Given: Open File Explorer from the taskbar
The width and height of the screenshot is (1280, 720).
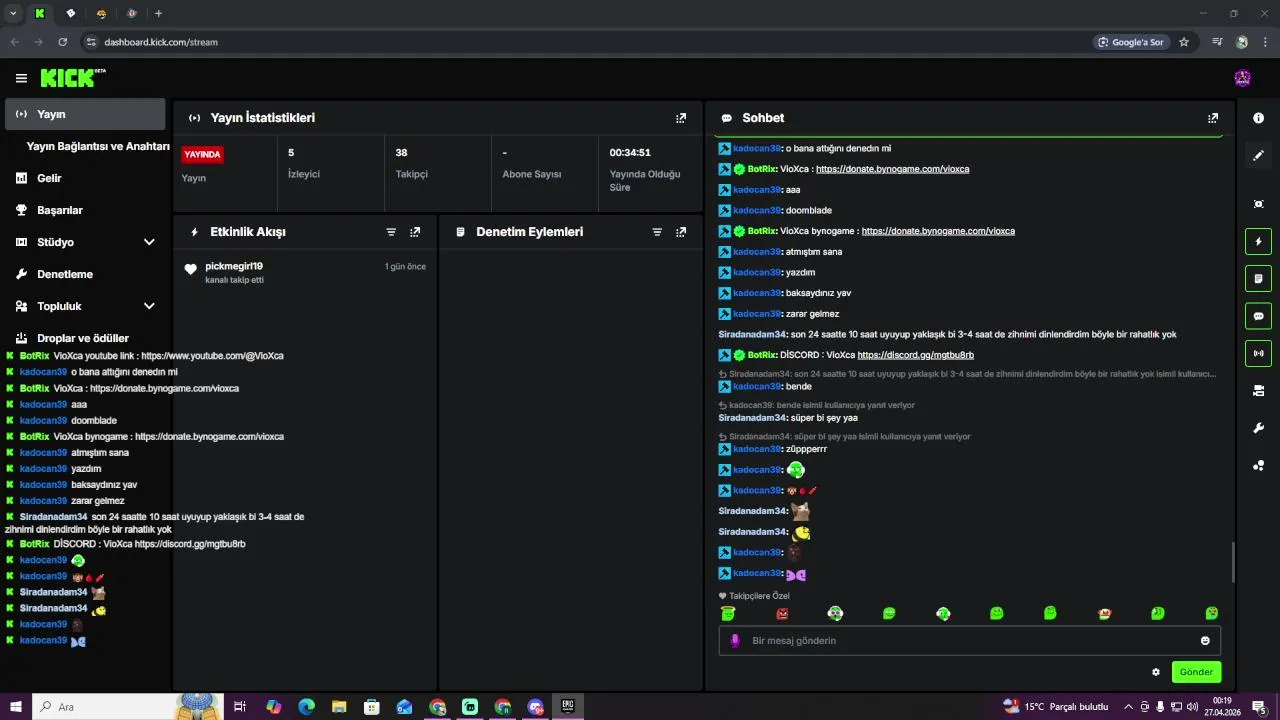Looking at the screenshot, I should [339, 706].
